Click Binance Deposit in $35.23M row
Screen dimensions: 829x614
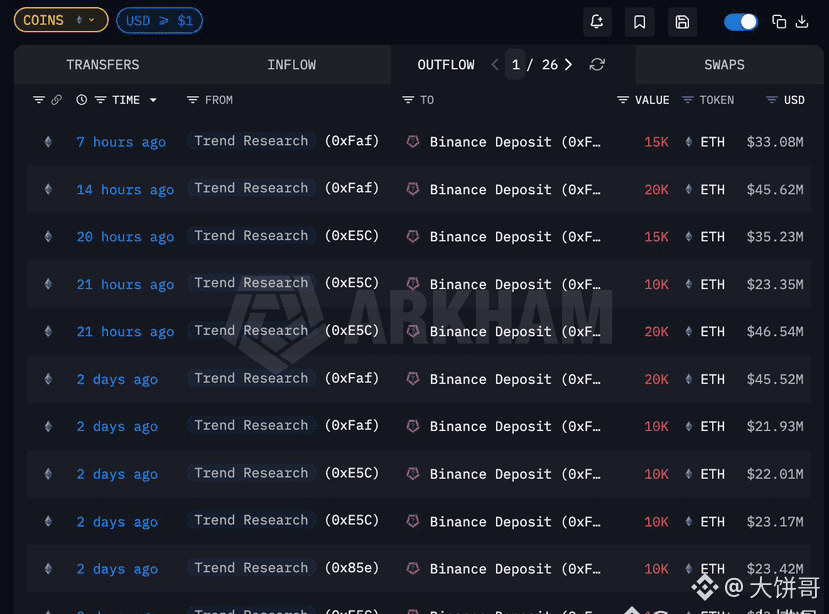515,236
